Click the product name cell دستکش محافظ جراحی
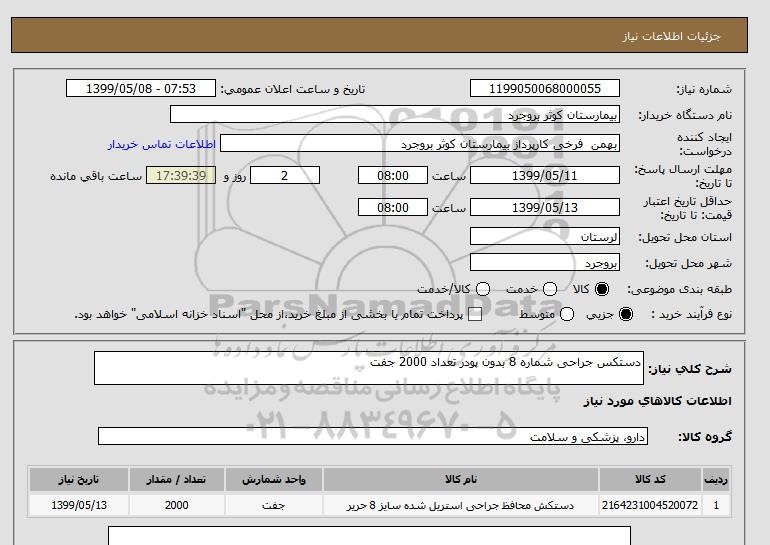Viewport: 770px width, 545px height. coord(461,505)
